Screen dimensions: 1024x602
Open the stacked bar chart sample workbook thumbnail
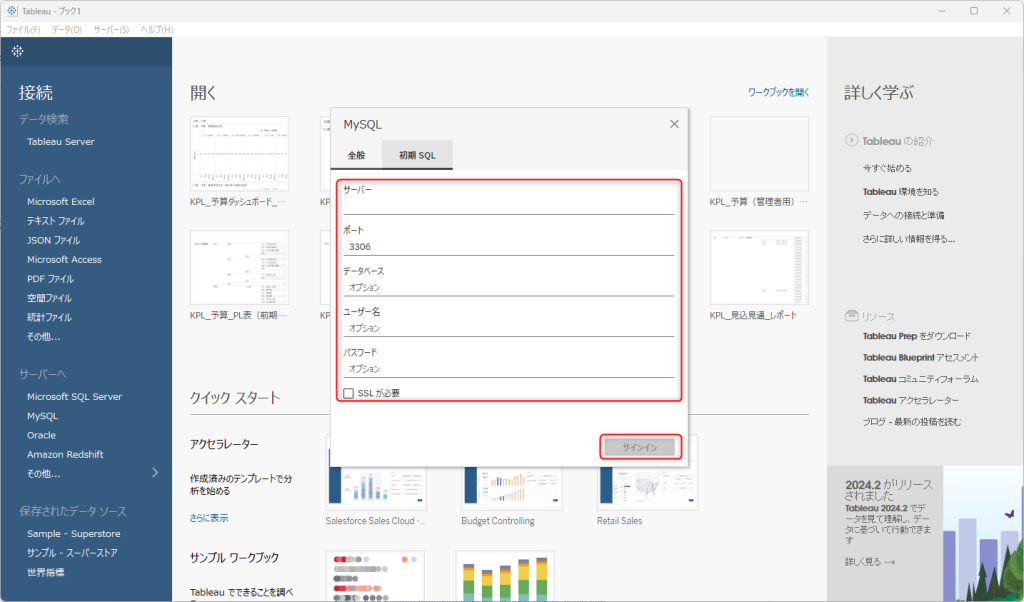(505, 576)
